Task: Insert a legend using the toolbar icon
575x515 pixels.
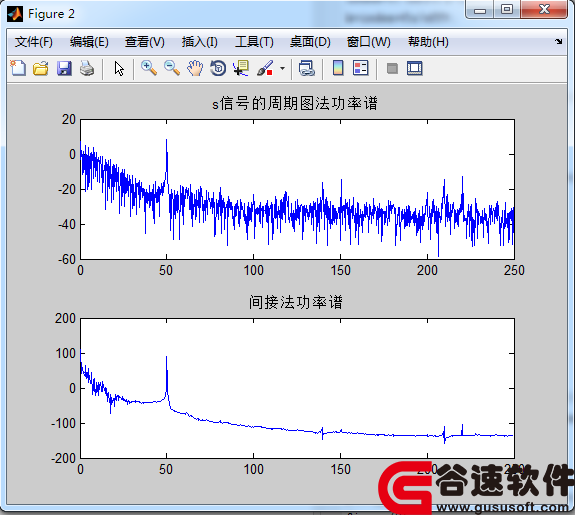Action: click(361, 68)
